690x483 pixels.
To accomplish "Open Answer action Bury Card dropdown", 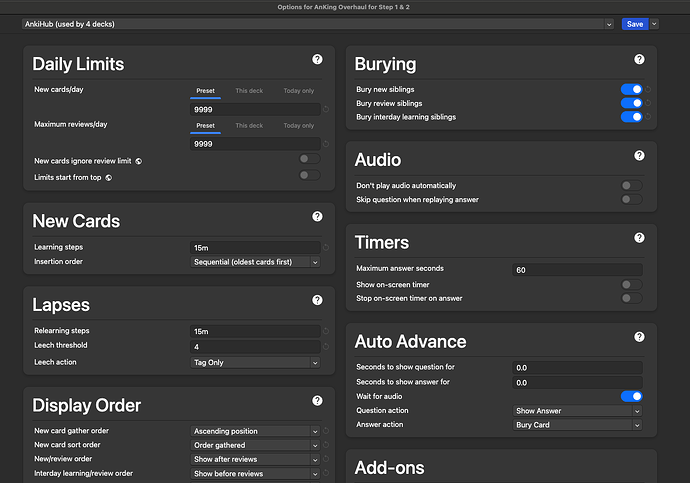I will coord(577,425).
